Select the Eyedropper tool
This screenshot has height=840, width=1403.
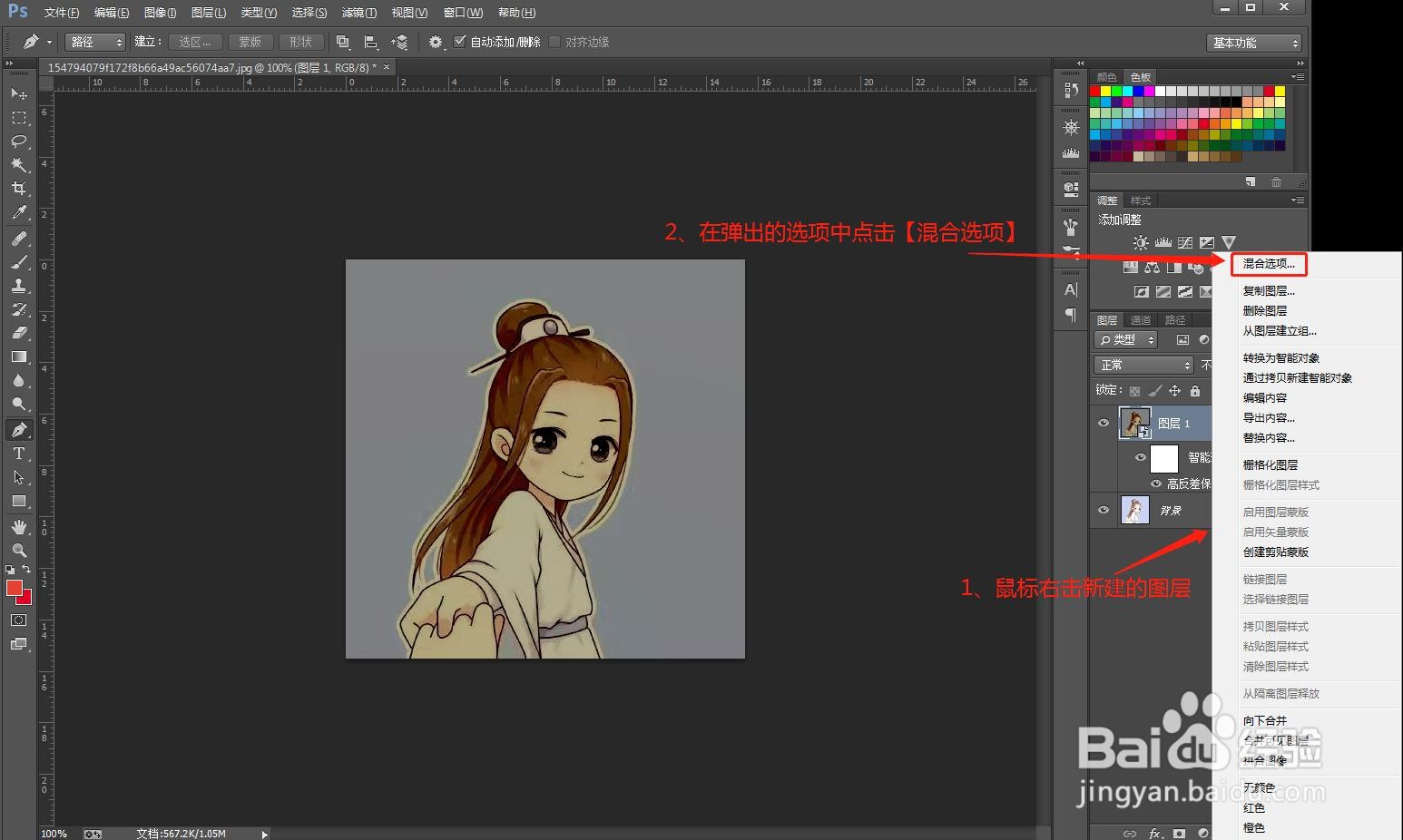click(18, 212)
